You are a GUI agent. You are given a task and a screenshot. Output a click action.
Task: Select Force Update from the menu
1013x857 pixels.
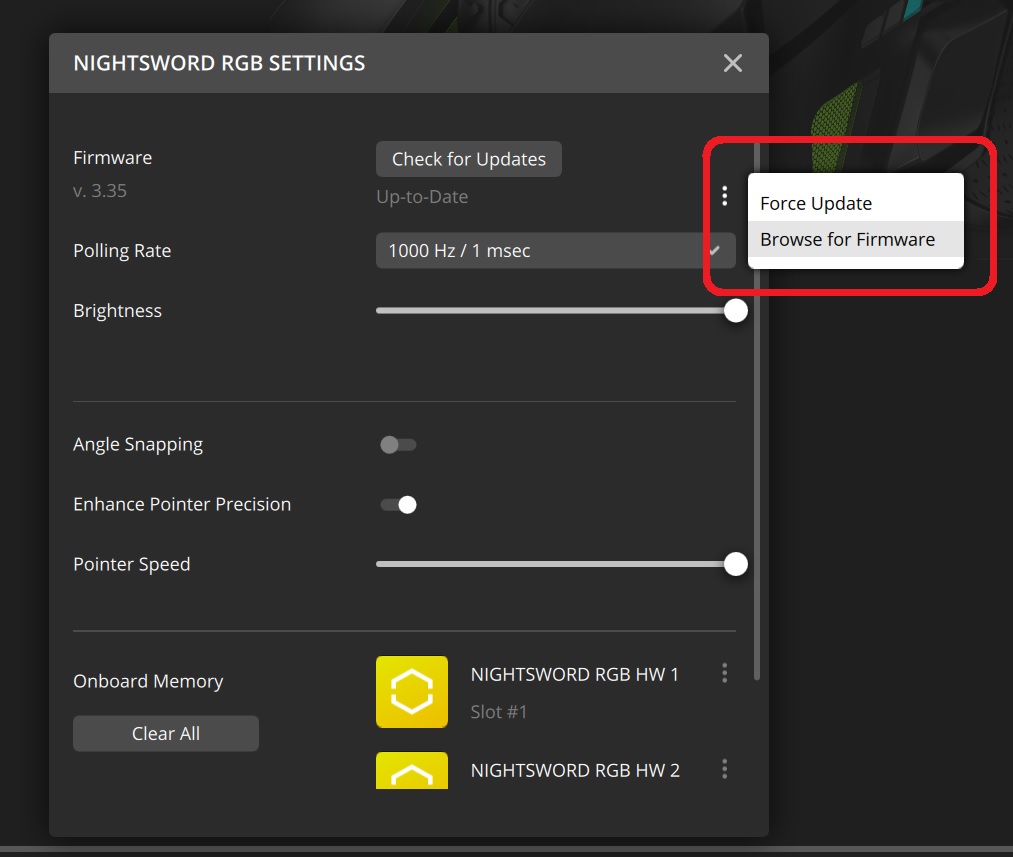816,203
